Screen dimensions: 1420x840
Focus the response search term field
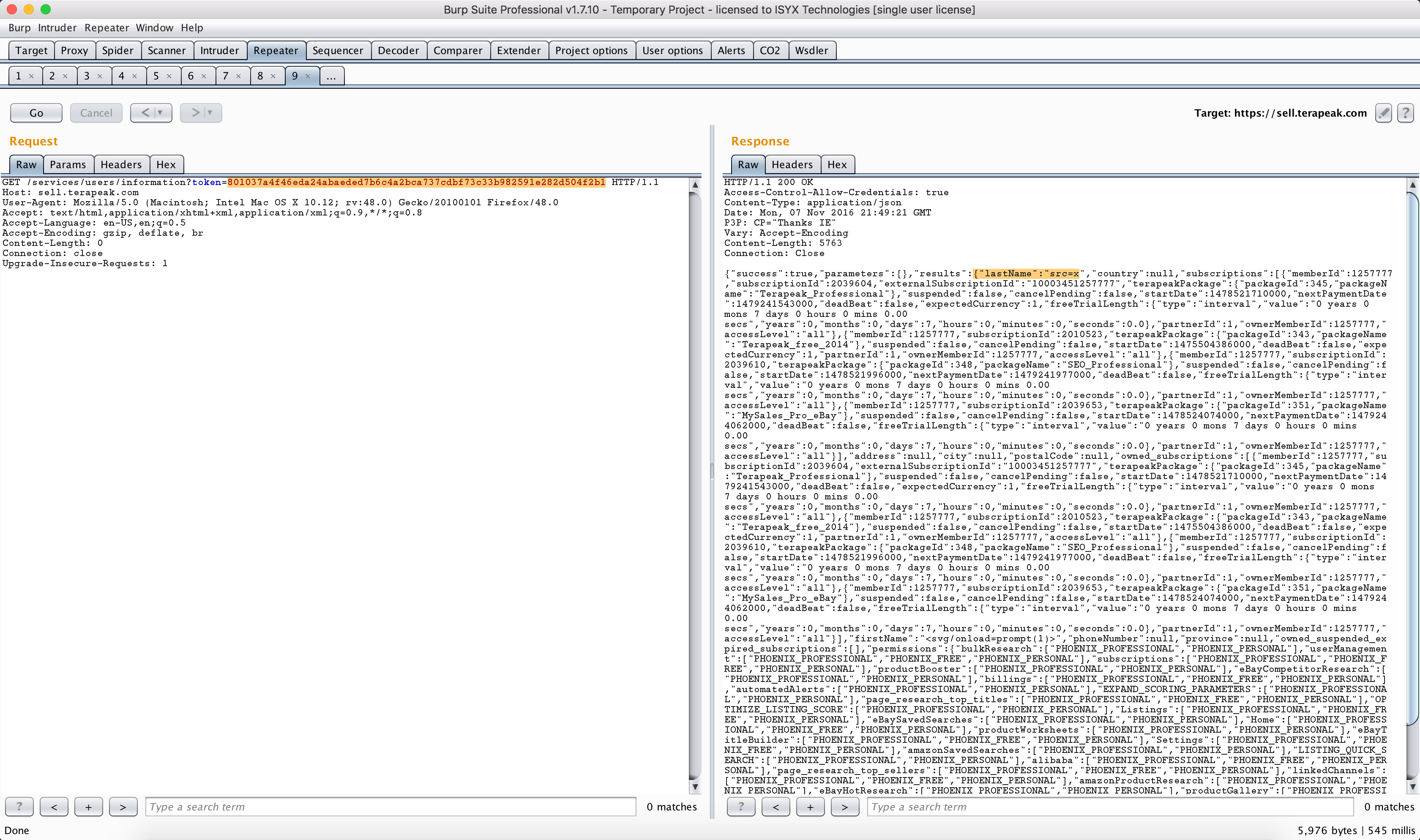1110,807
